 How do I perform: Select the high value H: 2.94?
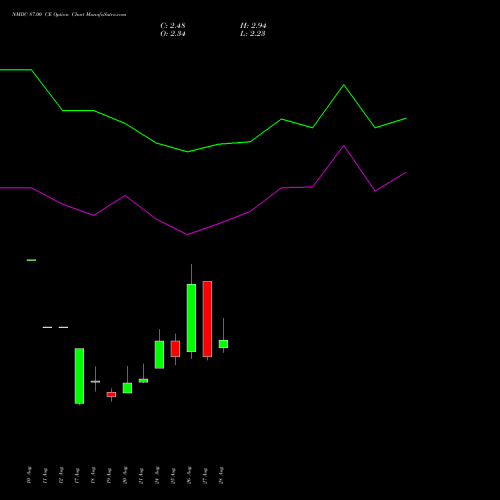pyautogui.click(x=253, y=26)
